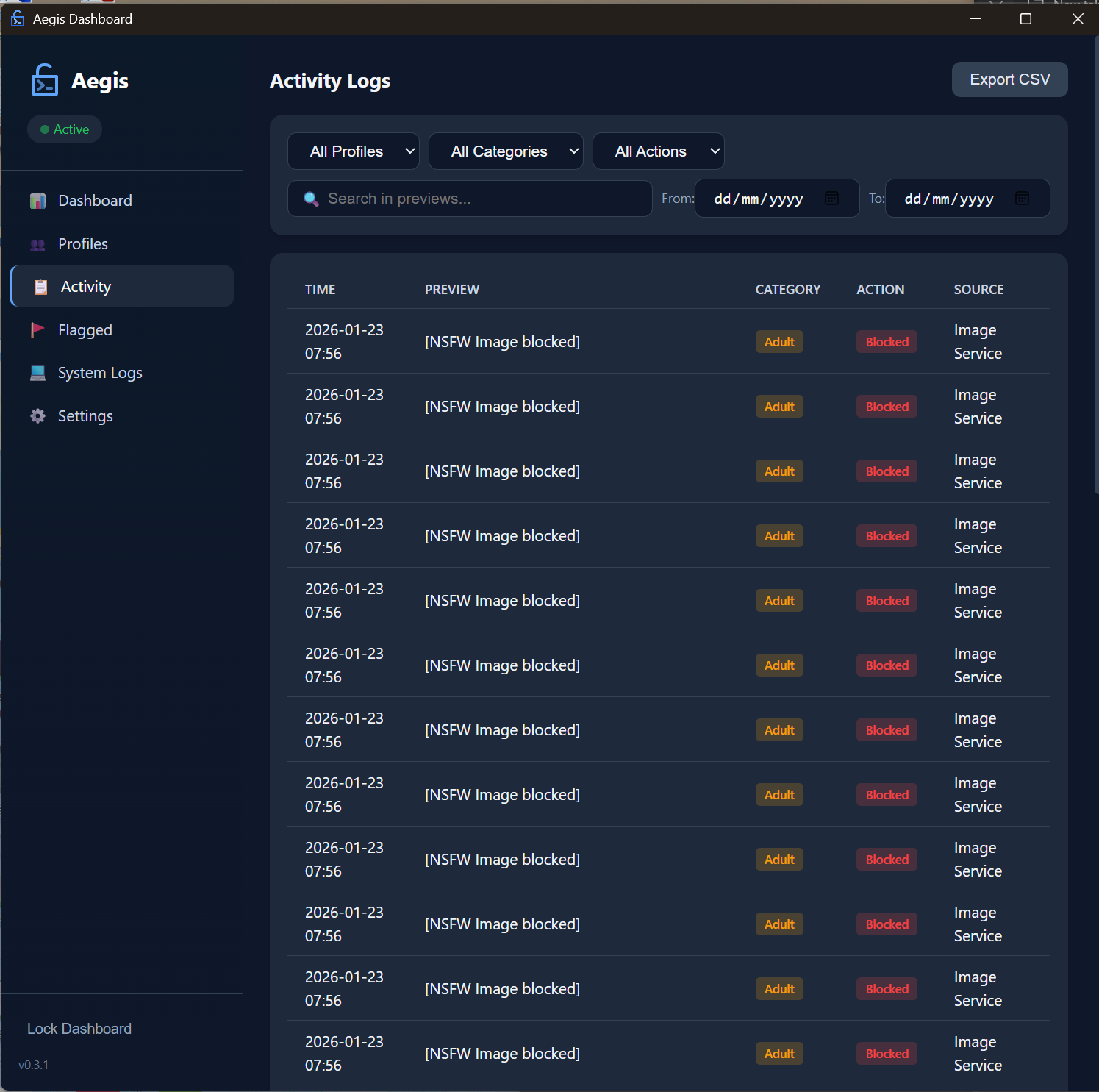
Task: Focus the Search in previews field
Action: coord(478,199)
